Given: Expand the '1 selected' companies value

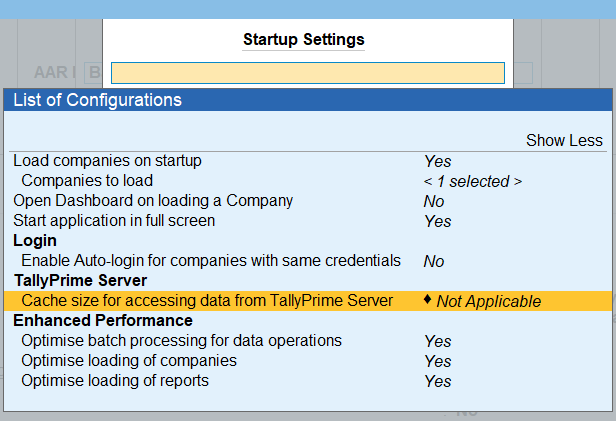Looking at the screenshot, I should pos(472,181).
